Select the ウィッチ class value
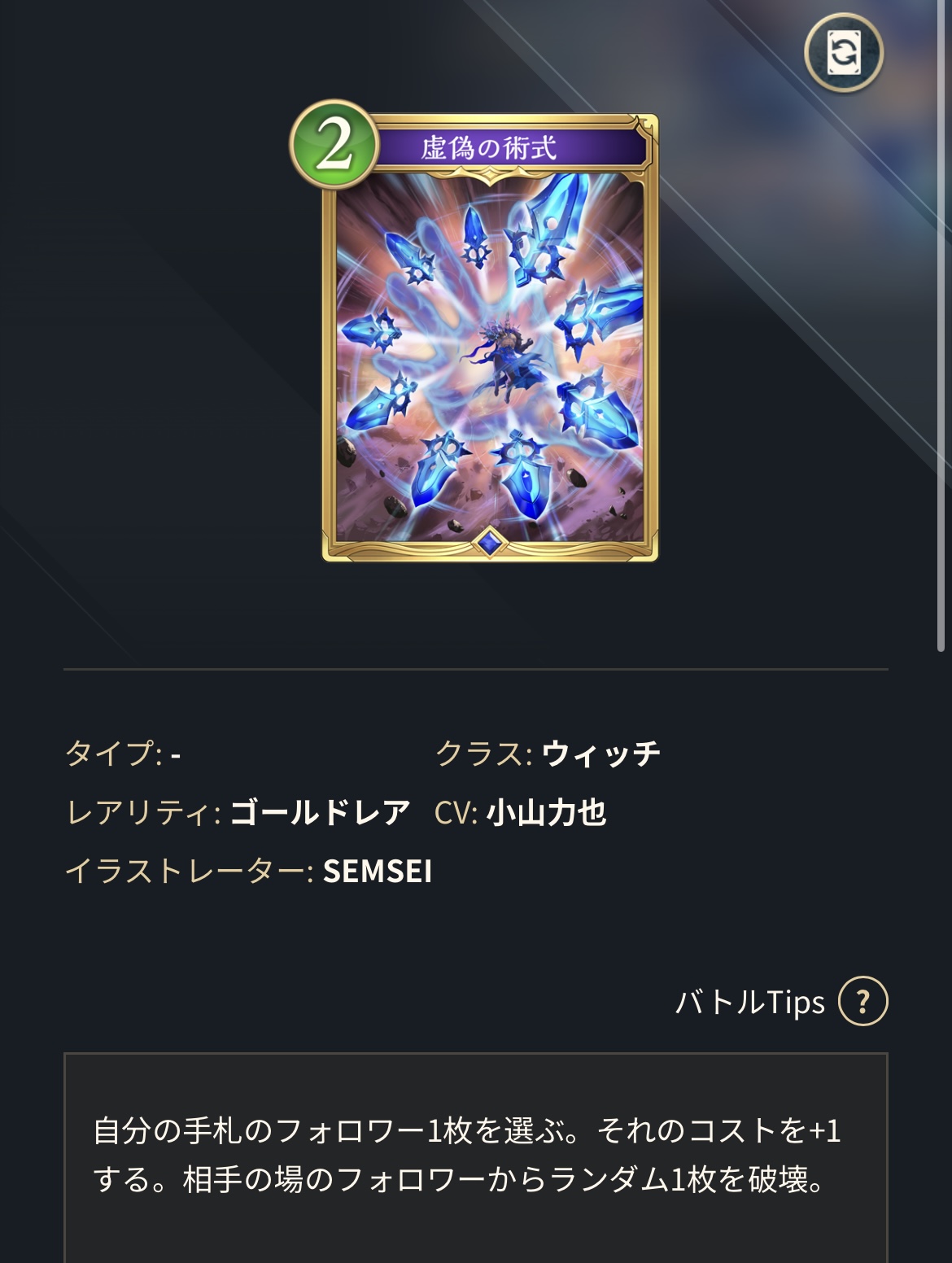This screenshot has height=1263, width=952. coord(601,753)
